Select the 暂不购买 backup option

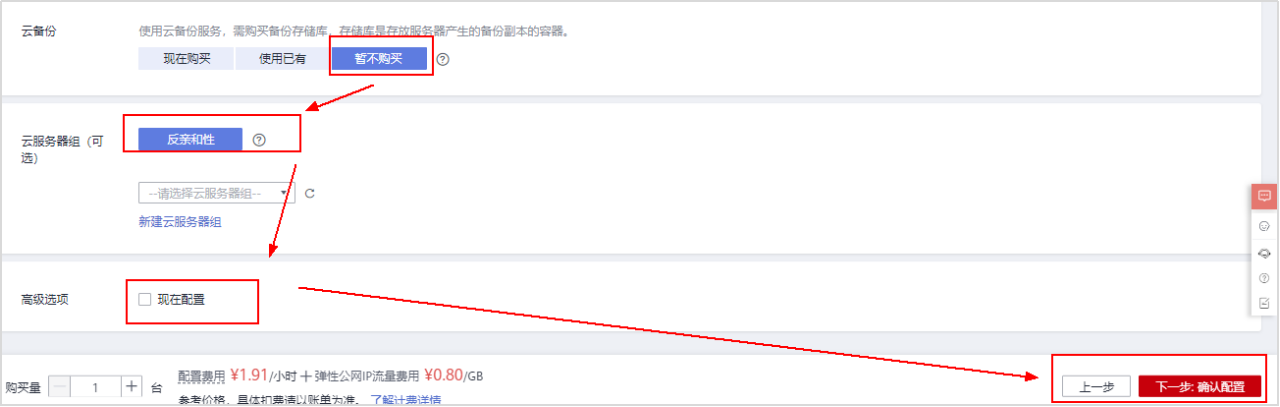click(378, 59)
